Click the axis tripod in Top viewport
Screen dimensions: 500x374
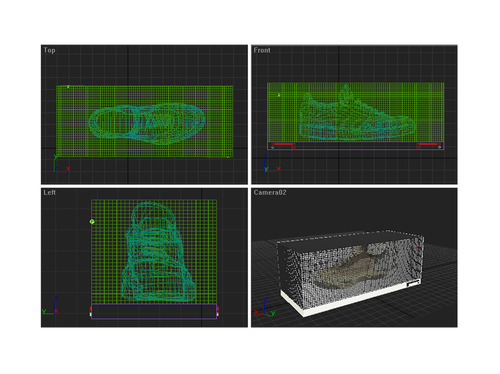(x=62, y=163)
